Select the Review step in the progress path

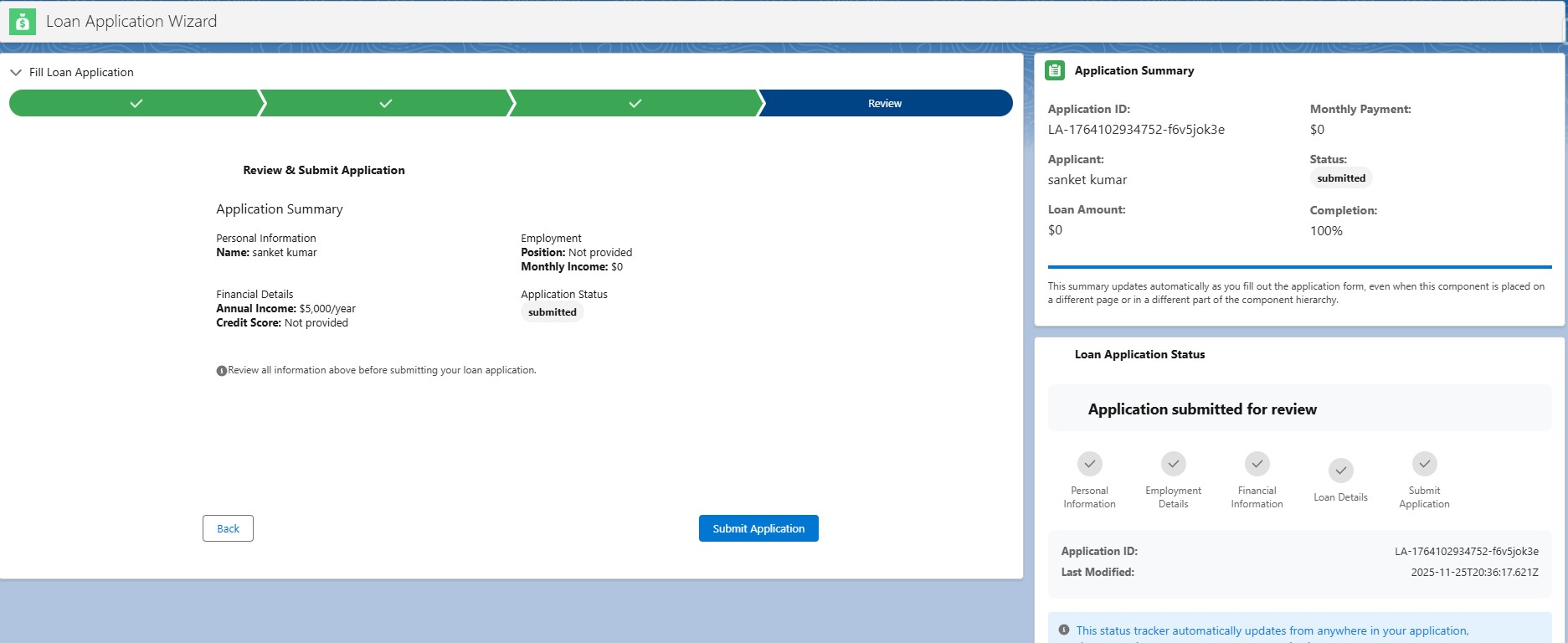[x=885, y=103]
